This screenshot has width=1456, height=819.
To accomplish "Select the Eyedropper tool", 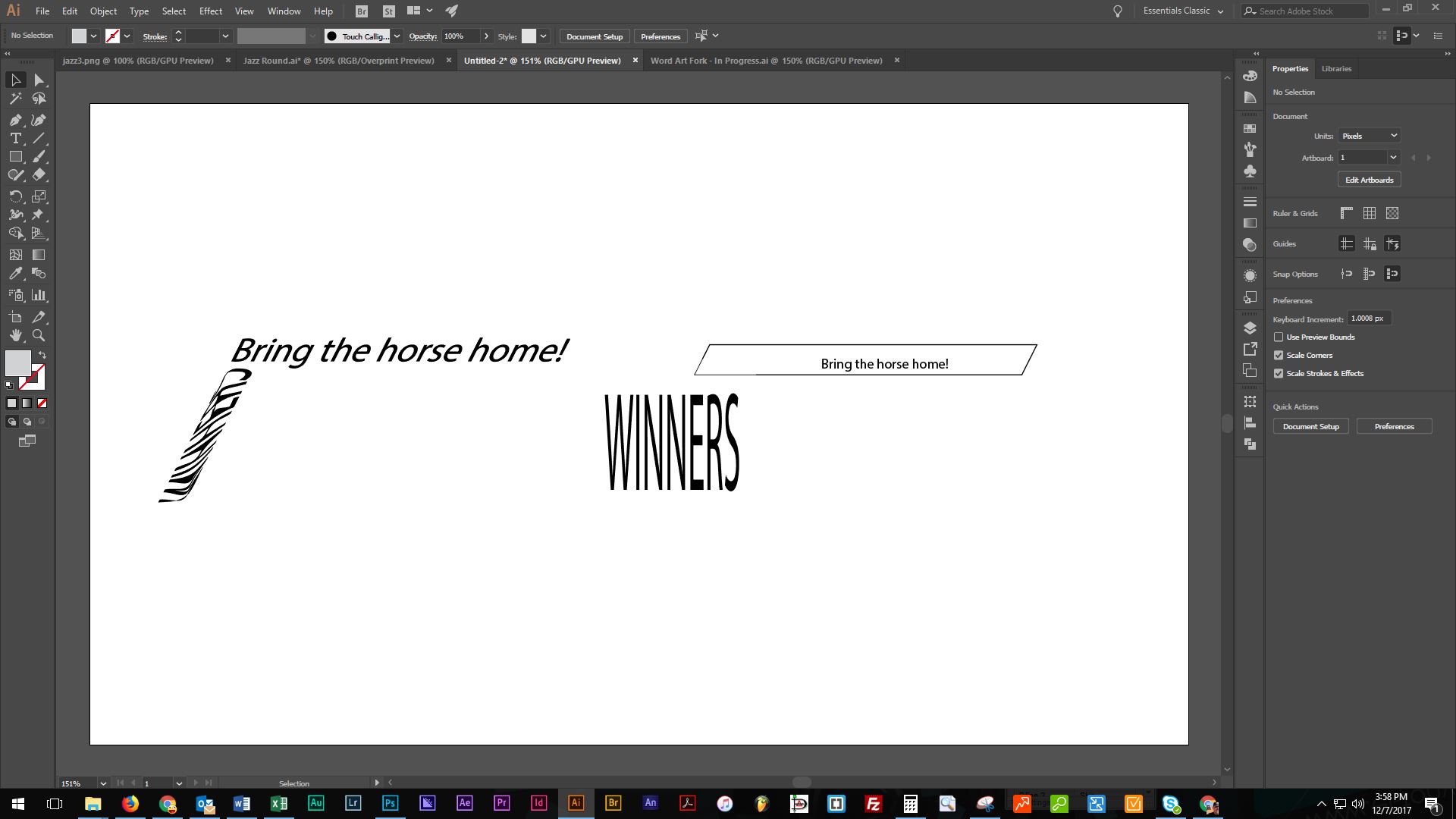I will pos(15,274).
